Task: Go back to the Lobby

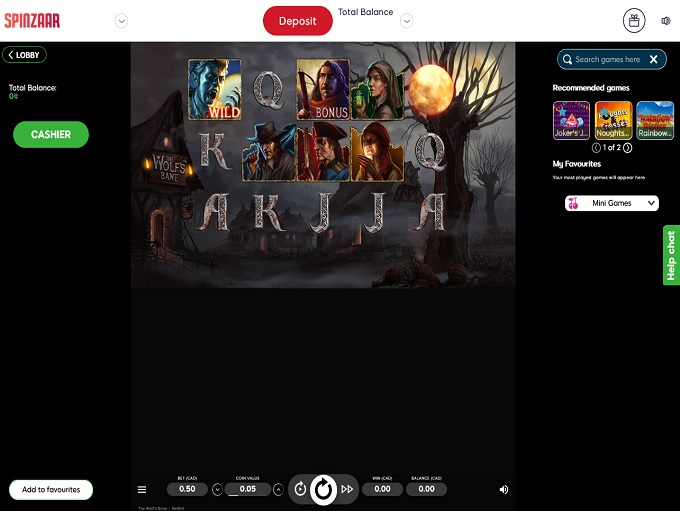Action: pos(25,55)
